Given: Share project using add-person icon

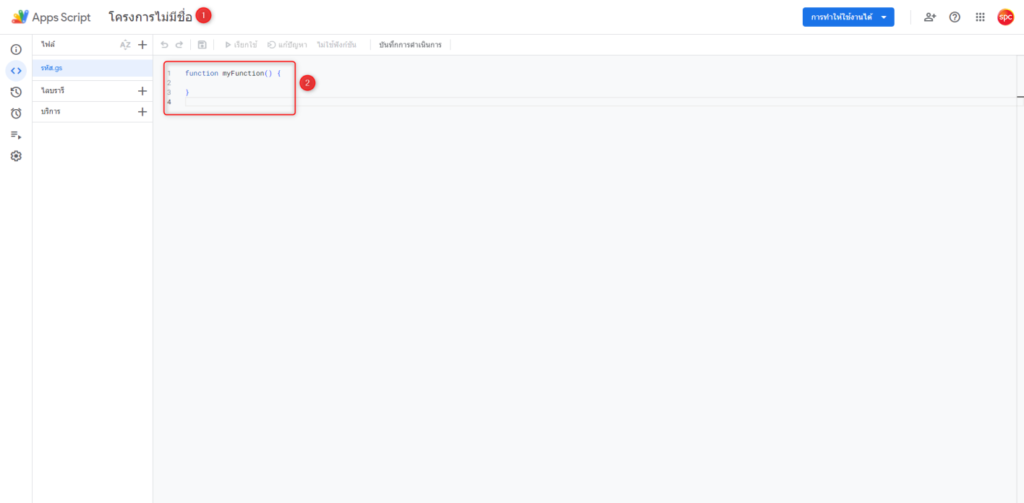Looking at the screenshot, I should coord(930,17).
